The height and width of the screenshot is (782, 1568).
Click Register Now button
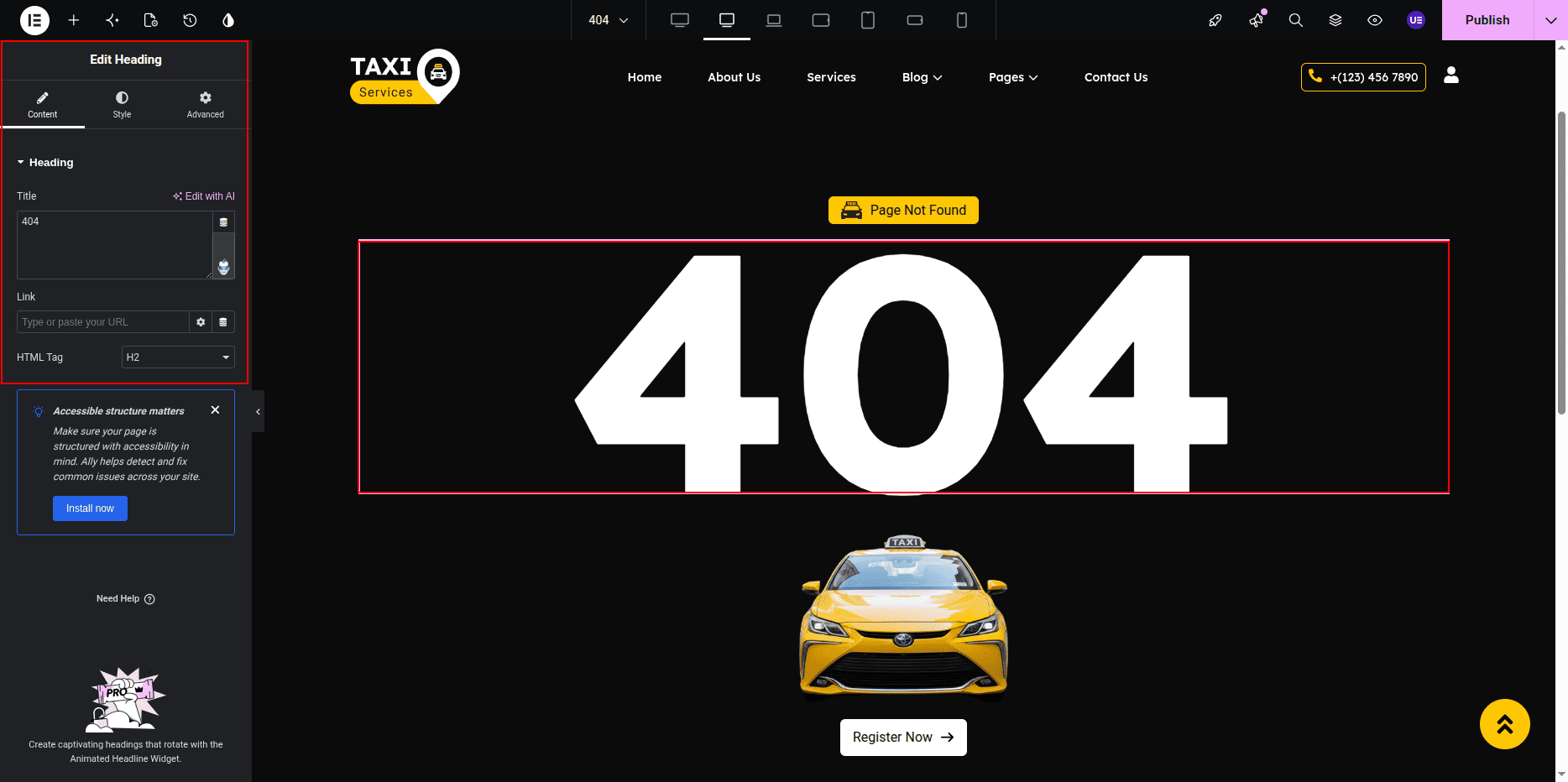point(903,738)
